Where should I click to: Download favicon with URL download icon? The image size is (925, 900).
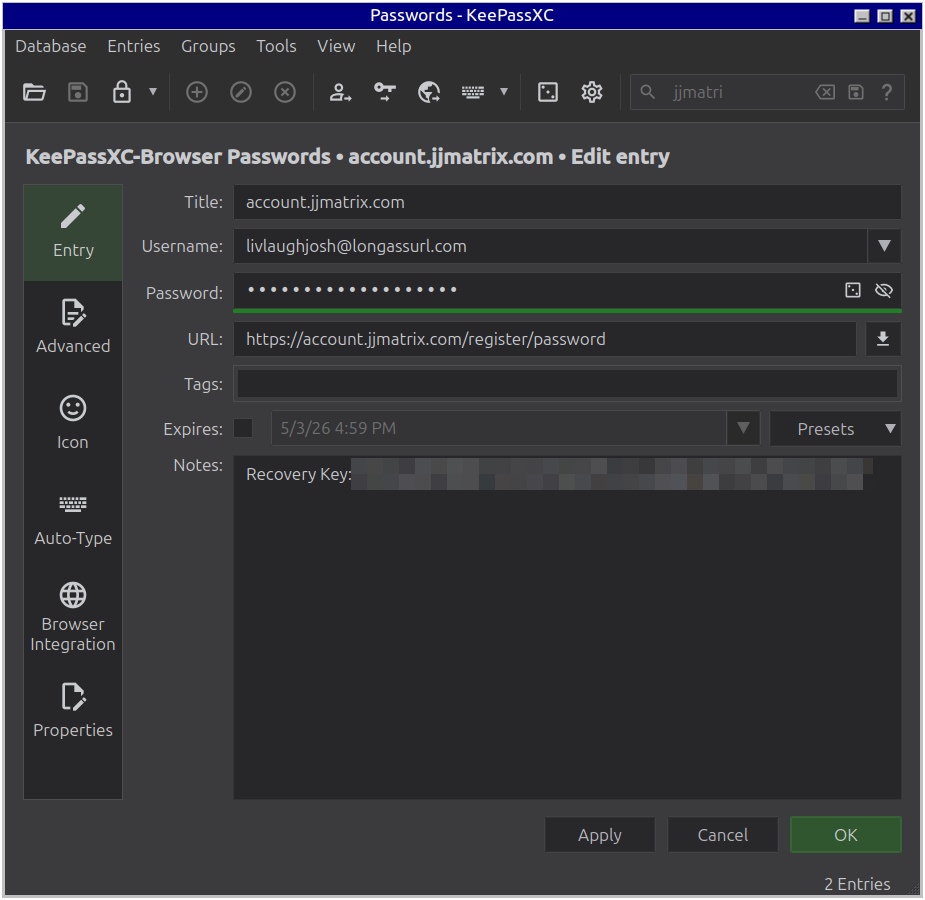(x=883, y=339)
